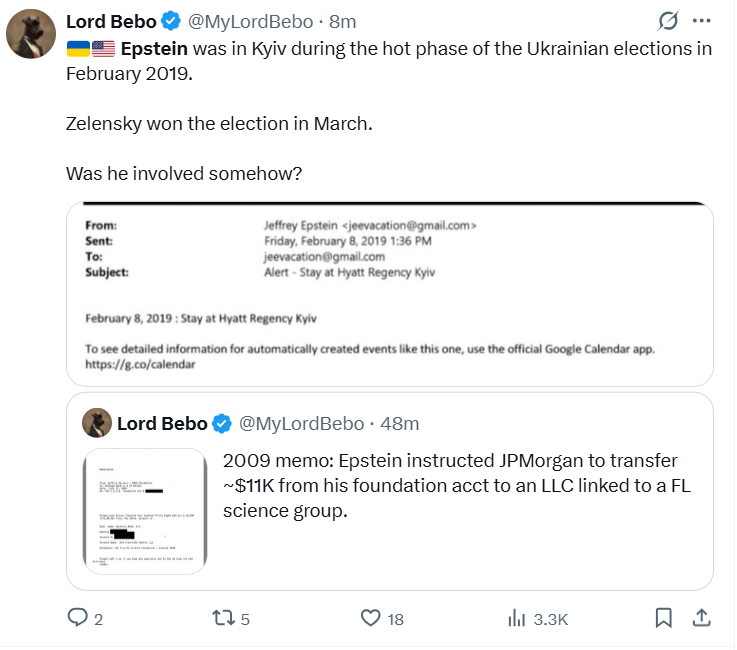
Task: Click the bold Epstein text in tweet
Action: (154, 48)
